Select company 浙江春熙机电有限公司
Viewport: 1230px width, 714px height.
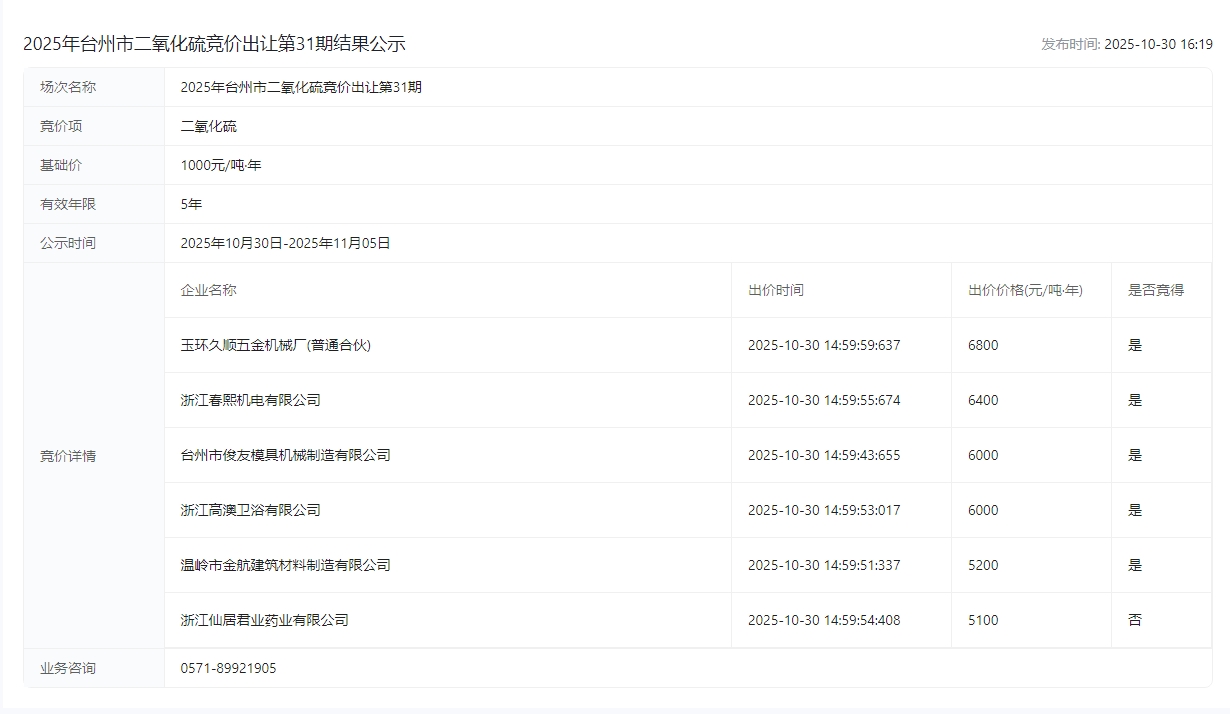(250, 400)
